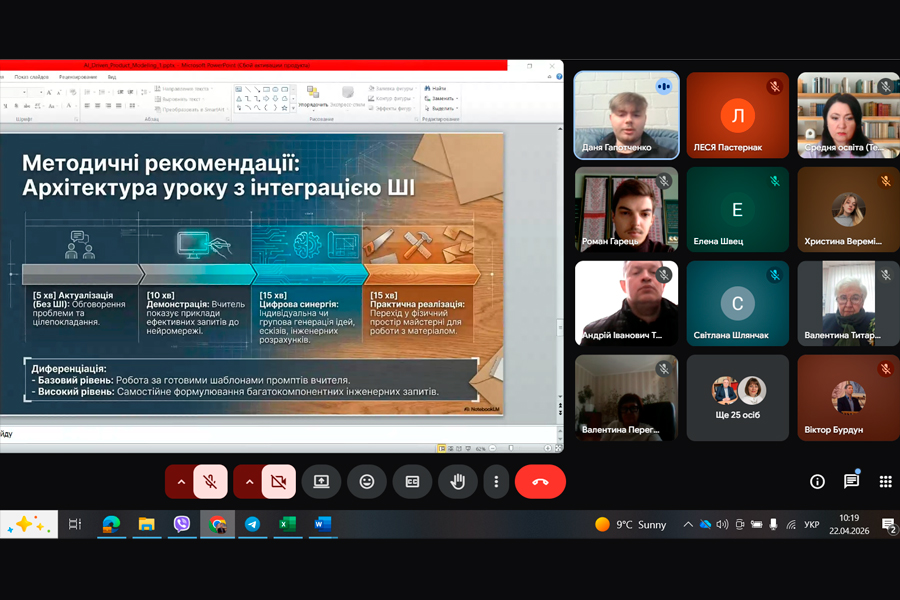Click Найти in Редактирование group
The image size is (900, 600).
436,88
